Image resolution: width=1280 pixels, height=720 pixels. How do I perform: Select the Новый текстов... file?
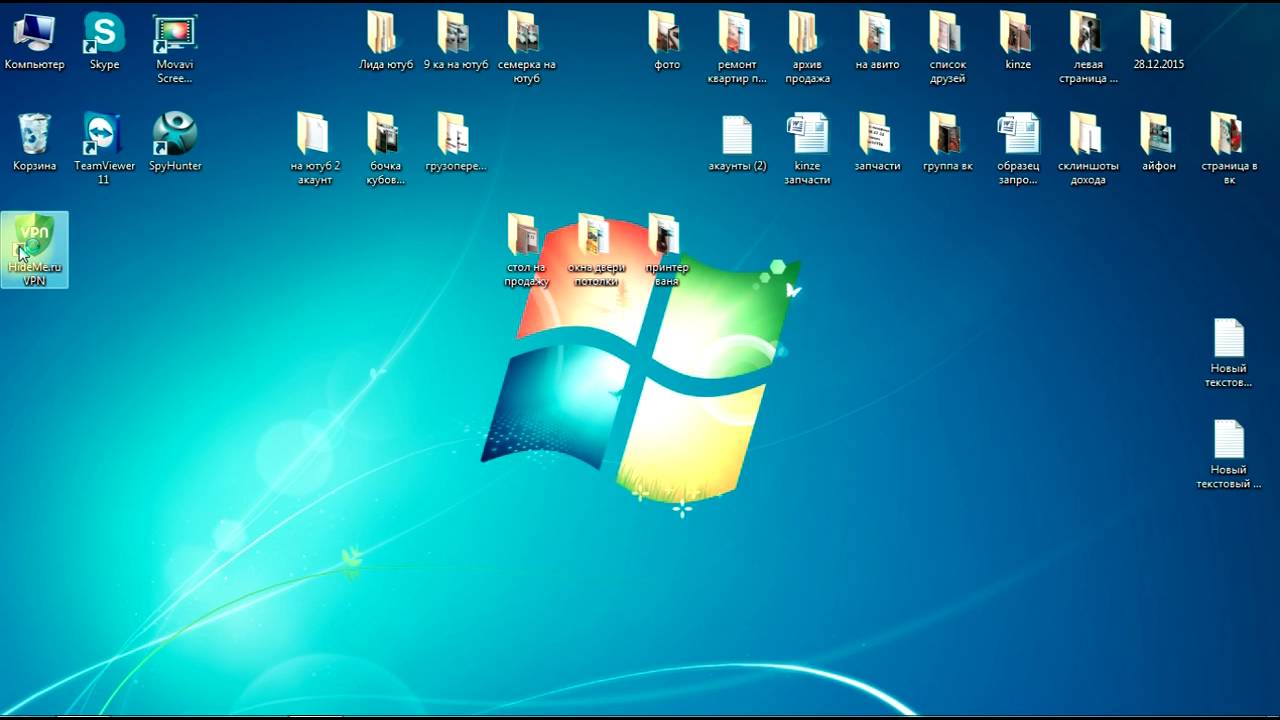(x=1229, y=353)
